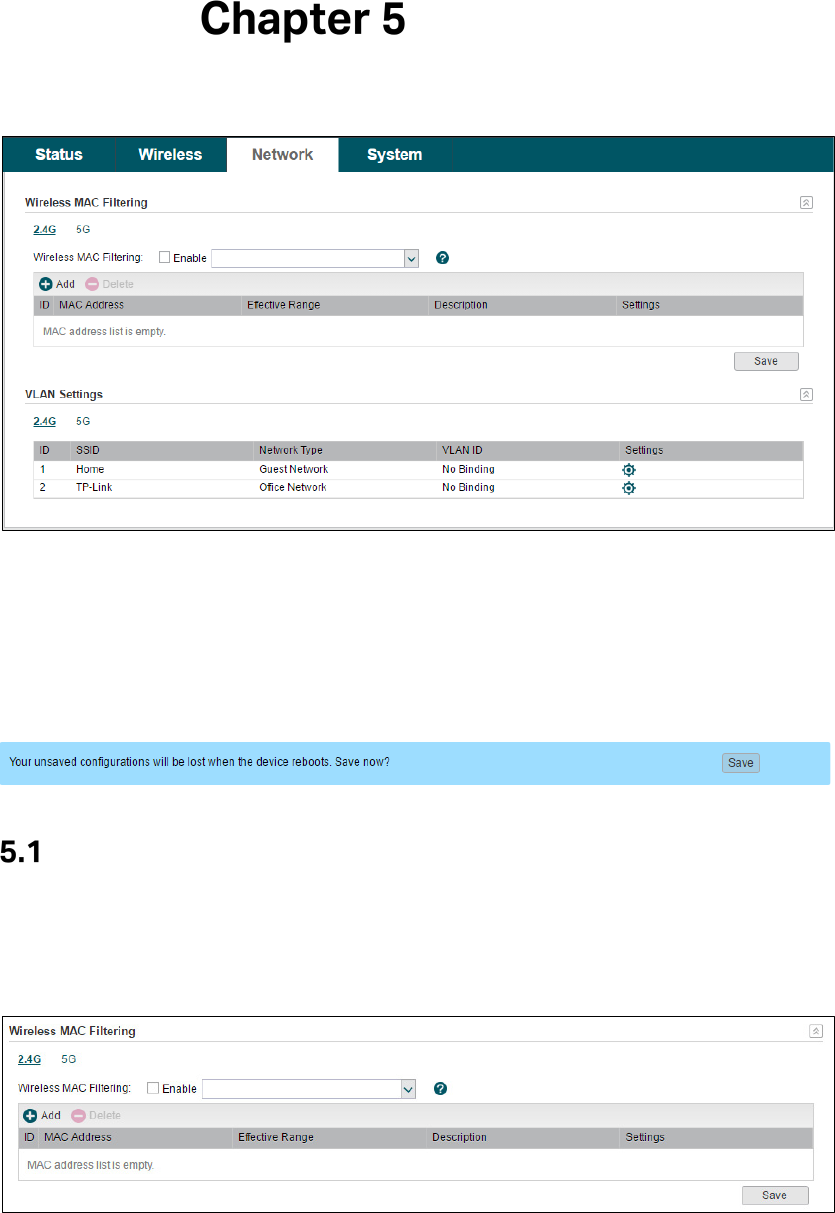835x1213 pixels.
Task: Click Effective Range header in top table
Action: (284, 305)
